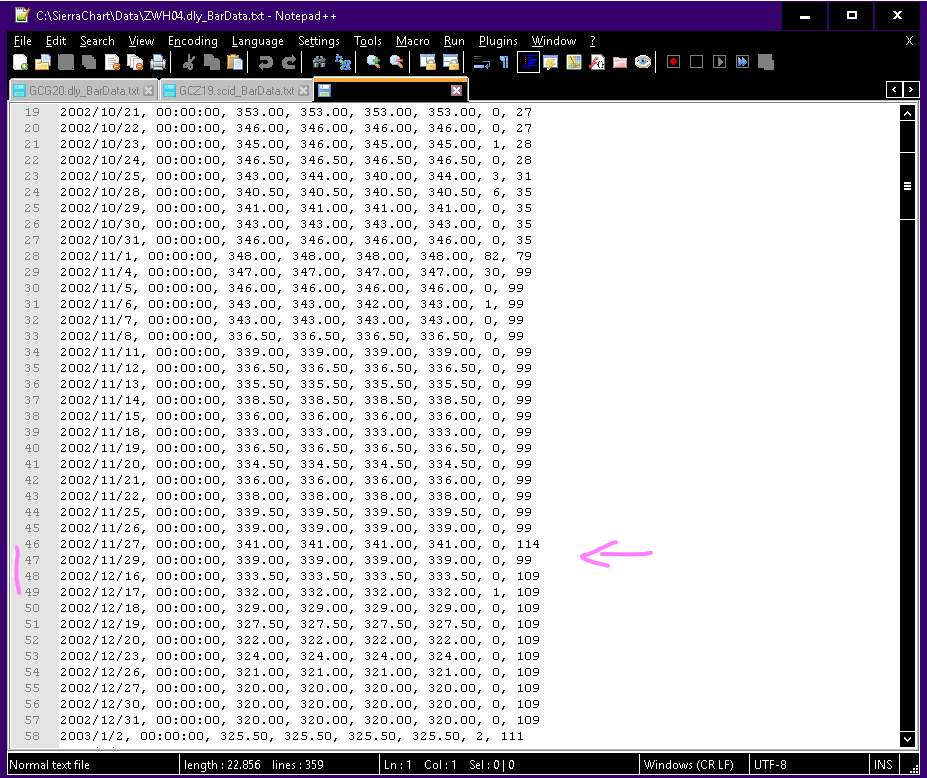This screenshot has width=927, height=778.
Task: Start macro recording with the red dot
Action: [673, 62]
